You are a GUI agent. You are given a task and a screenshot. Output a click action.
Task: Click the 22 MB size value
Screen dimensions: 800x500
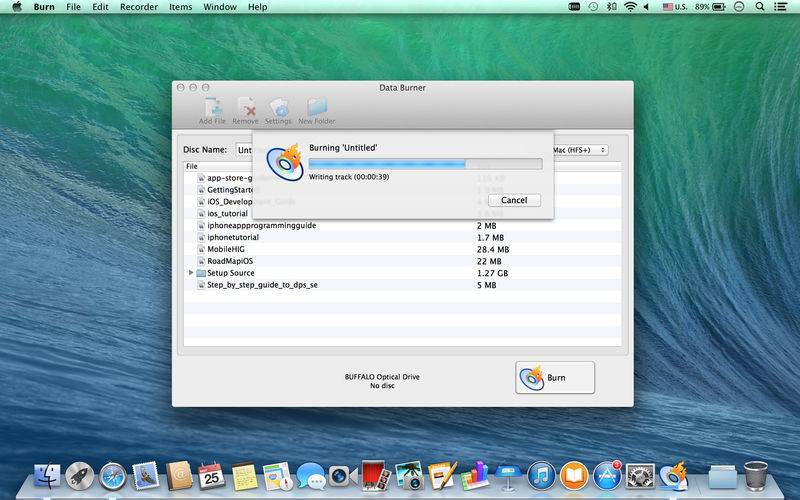point(489,261)
